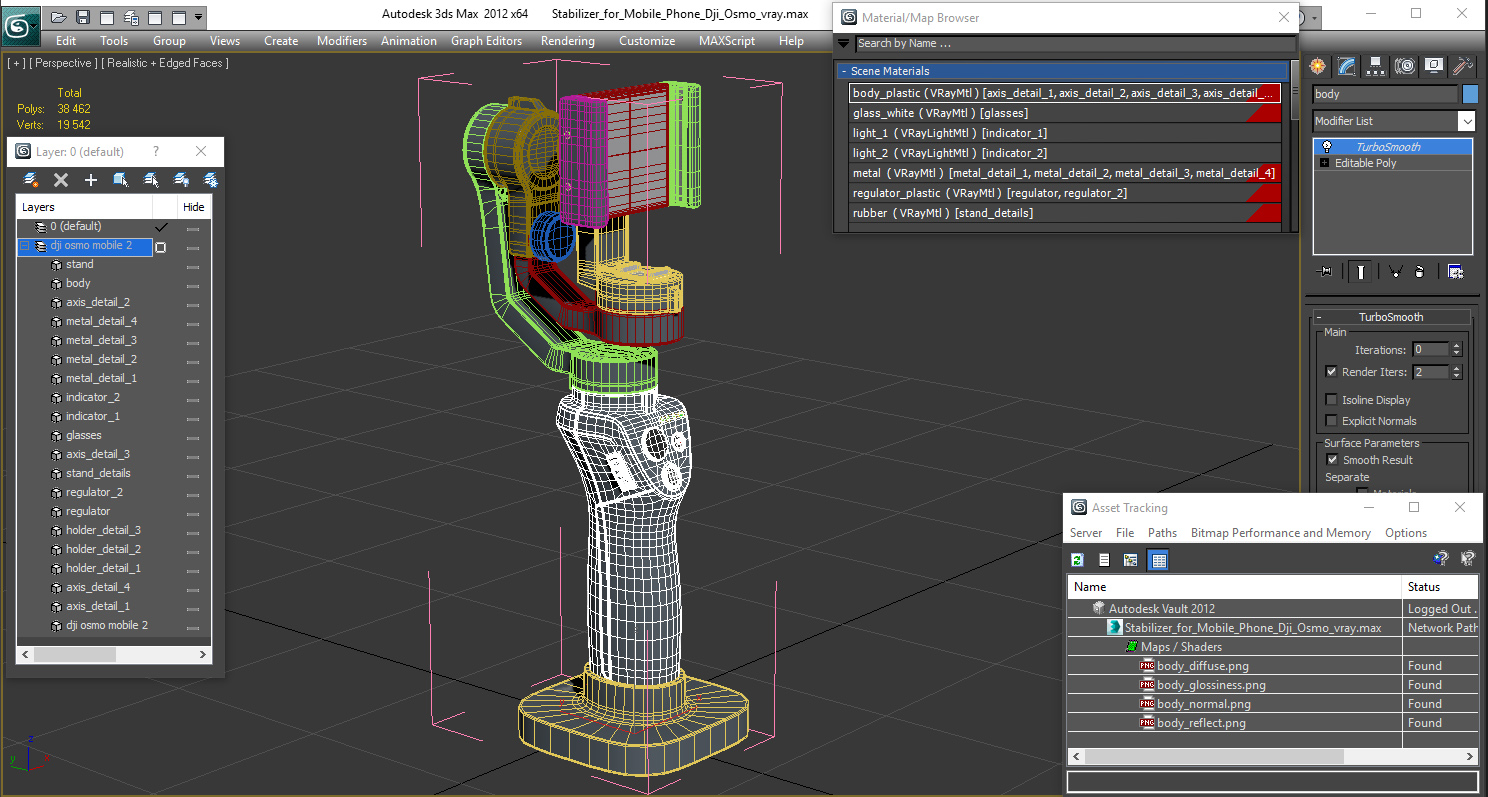This screenshot has height=797, width=1488.
Task: Collapse the dji osmo mobile 2 layer
Action: click(x=25, y=246)
